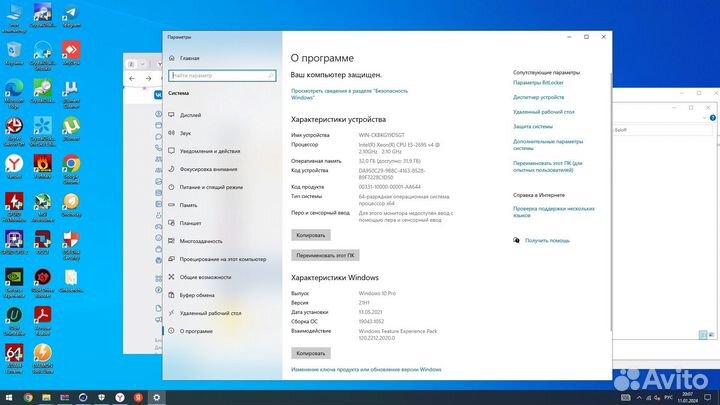Click the Settings gear on the taskbar
720x405 pixels.
[x=157, y=397]
